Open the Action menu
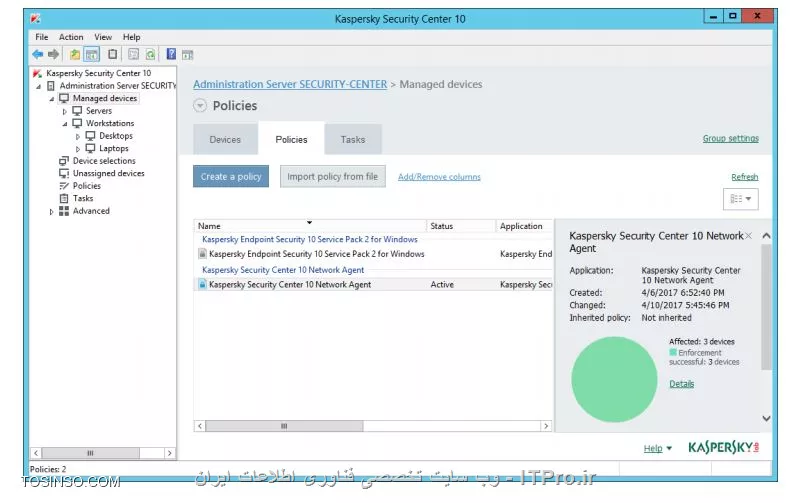 [71, 37]
